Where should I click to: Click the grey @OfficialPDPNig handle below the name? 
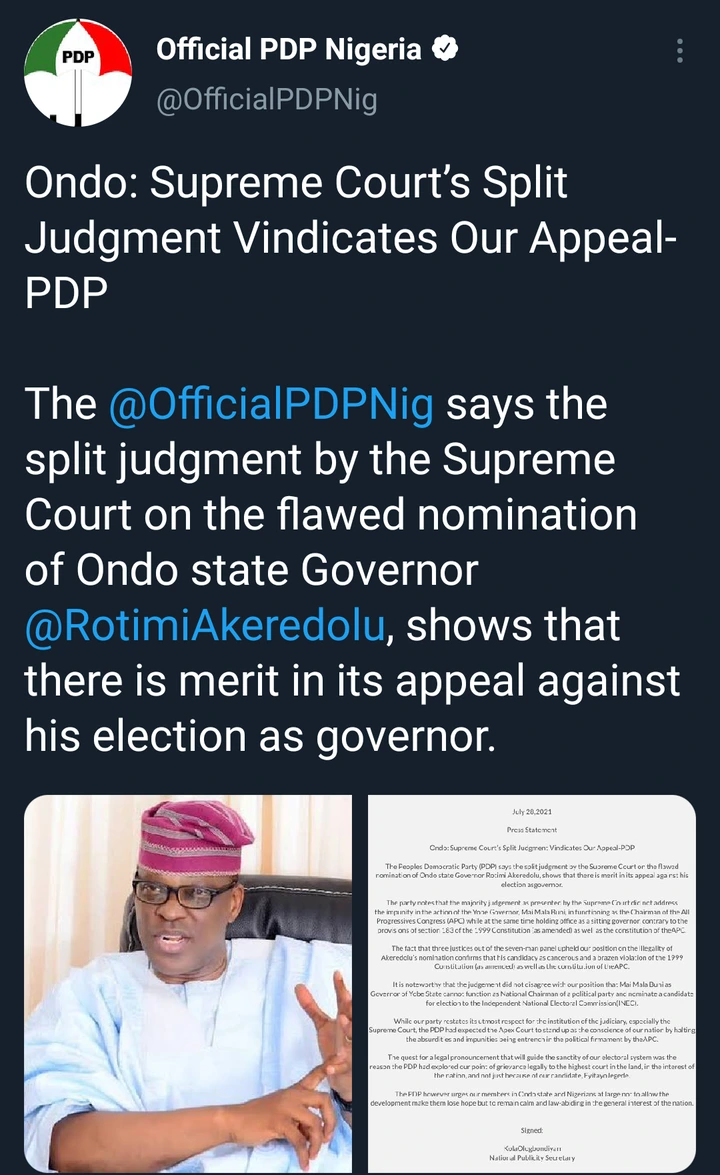point(266,100)
